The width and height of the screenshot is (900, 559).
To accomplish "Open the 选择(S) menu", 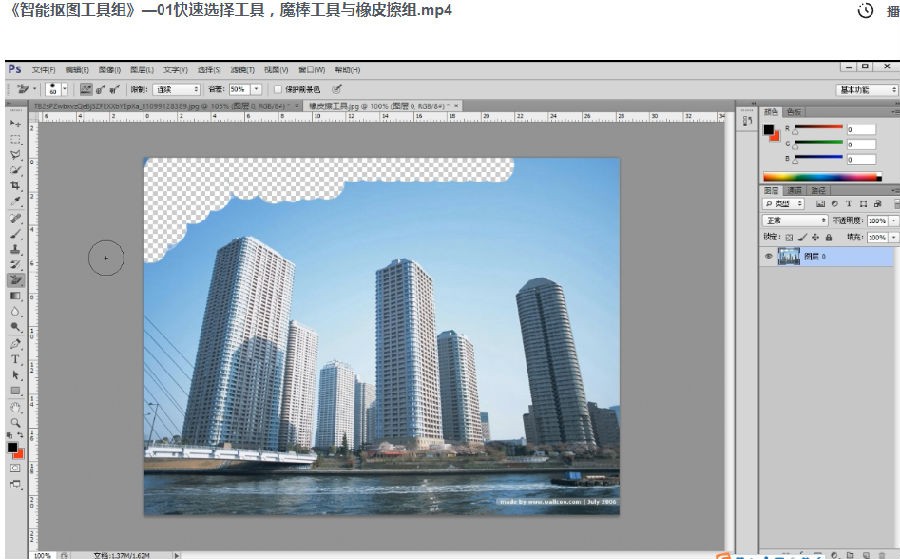I will pyautogui.click(x=209, y=70).
